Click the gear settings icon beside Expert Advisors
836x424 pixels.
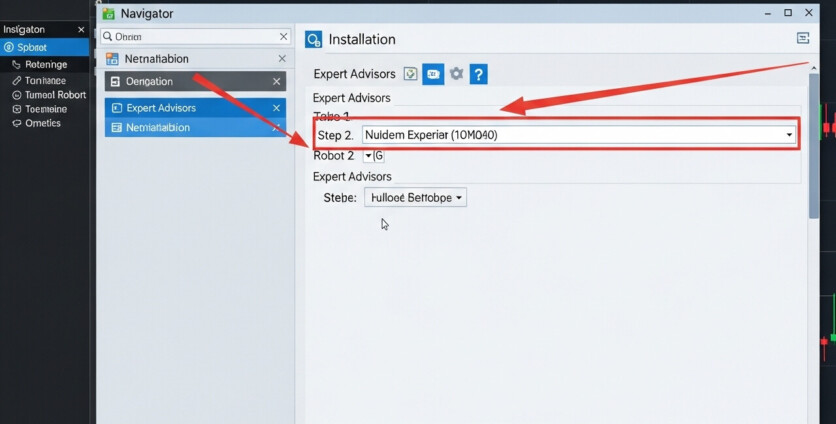click(456, 74)
